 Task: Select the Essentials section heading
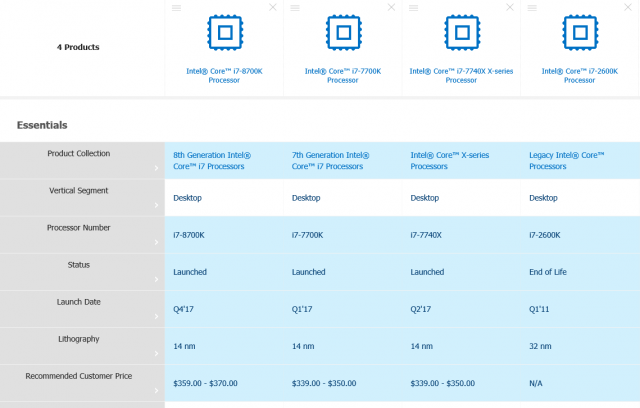pyautogui.click(x=42, y=125)
